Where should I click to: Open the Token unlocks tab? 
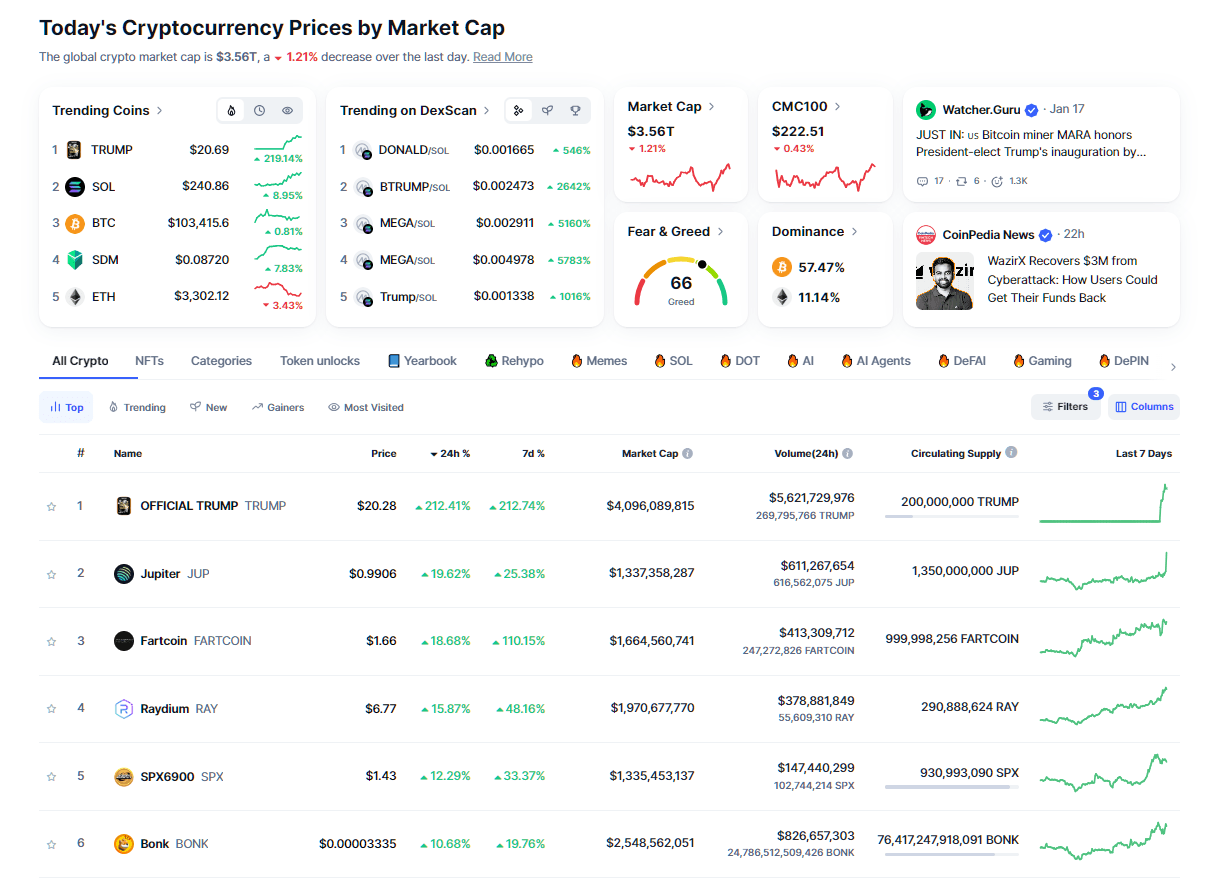tap(319, 361)
